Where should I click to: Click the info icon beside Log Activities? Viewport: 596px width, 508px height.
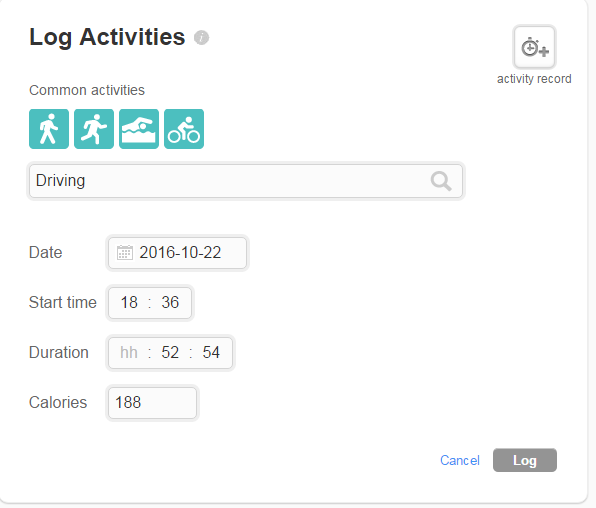pyautogui.click(x=201, y=38)
